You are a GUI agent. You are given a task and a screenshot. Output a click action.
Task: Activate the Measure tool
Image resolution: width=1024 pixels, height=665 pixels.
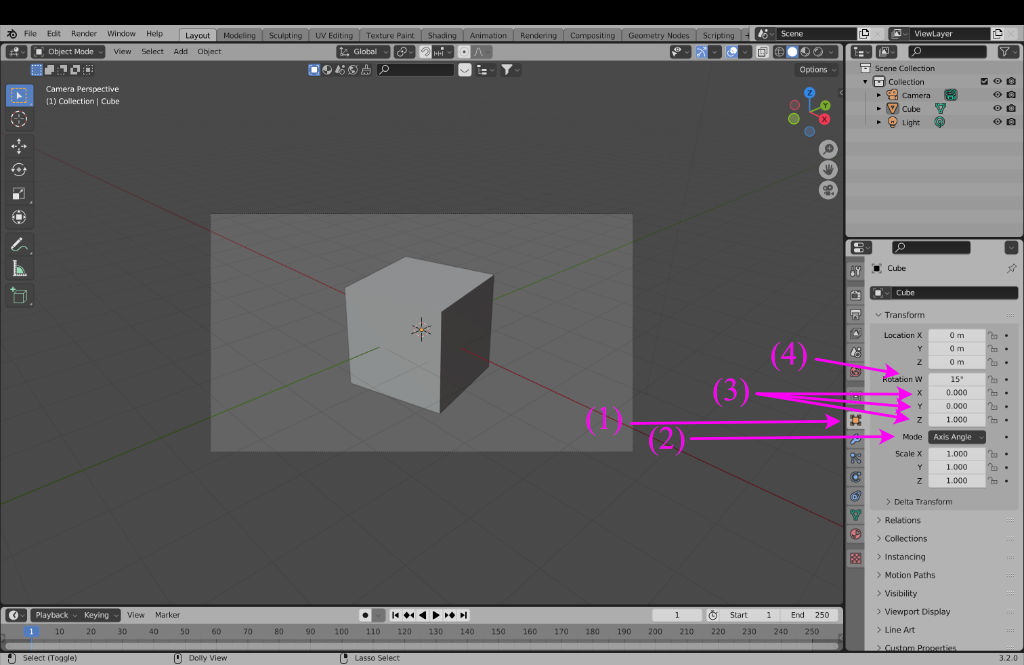[x=18, y=269]
